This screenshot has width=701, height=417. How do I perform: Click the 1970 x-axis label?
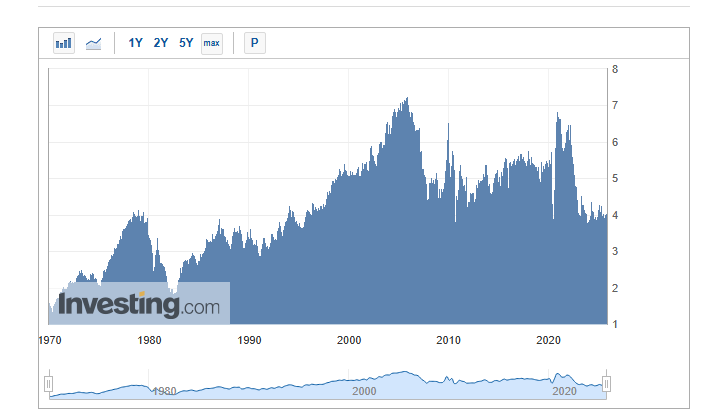tap(50, 341)
